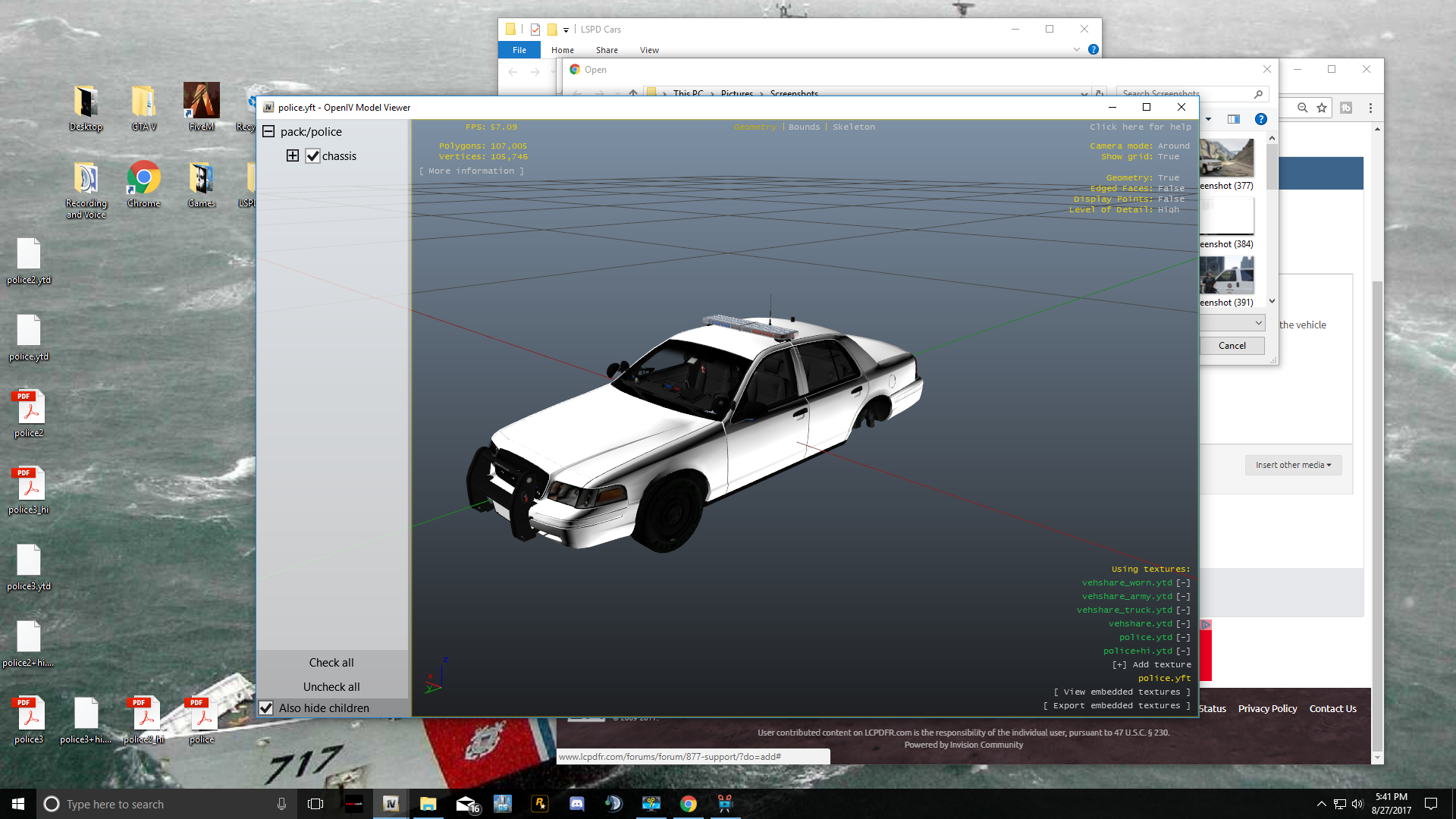
Task: Open the File menu in LSPD Cars window
Action: tap(519, 50)
